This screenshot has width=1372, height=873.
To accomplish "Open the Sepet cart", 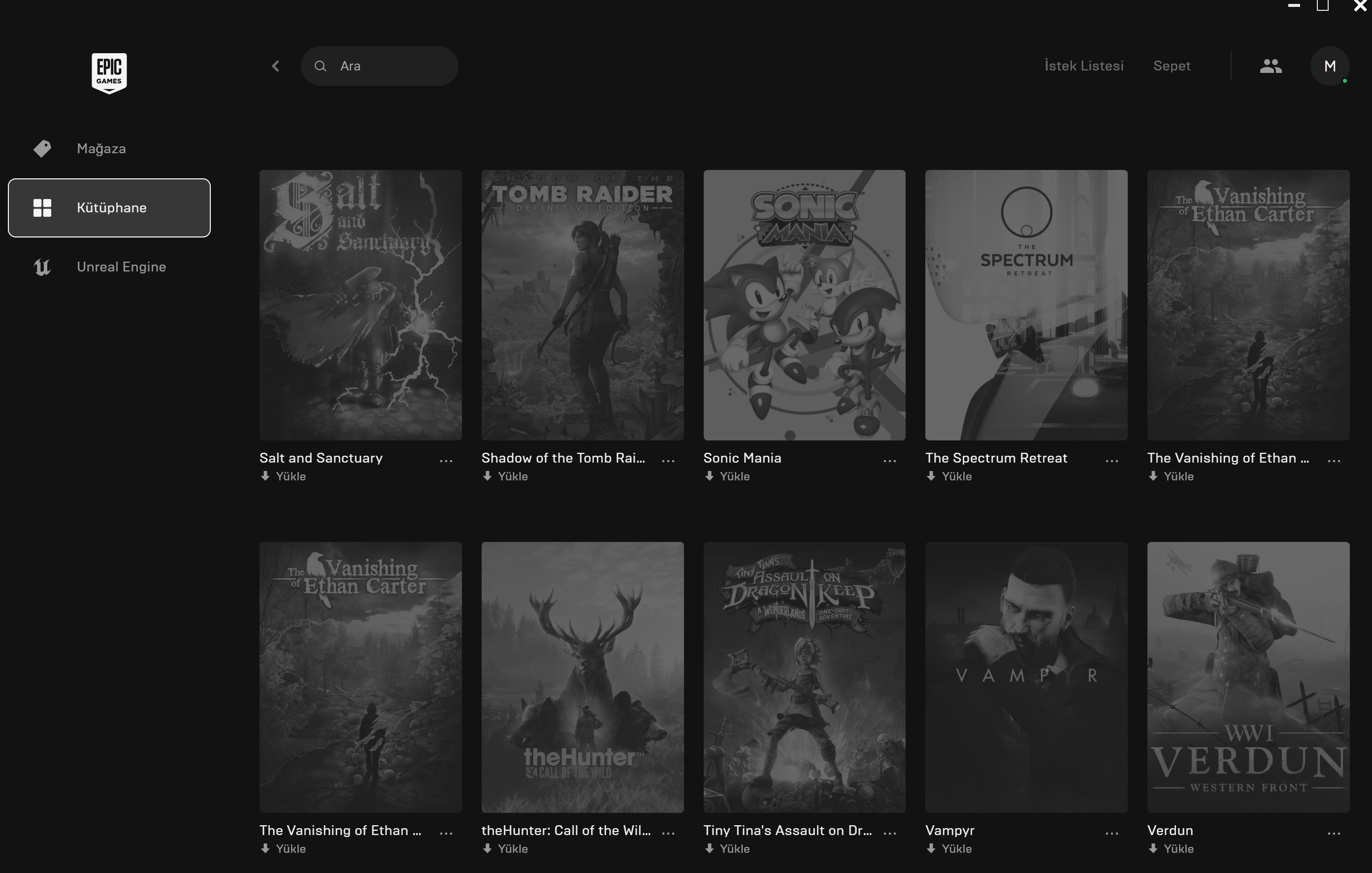I will [1172, 66].
